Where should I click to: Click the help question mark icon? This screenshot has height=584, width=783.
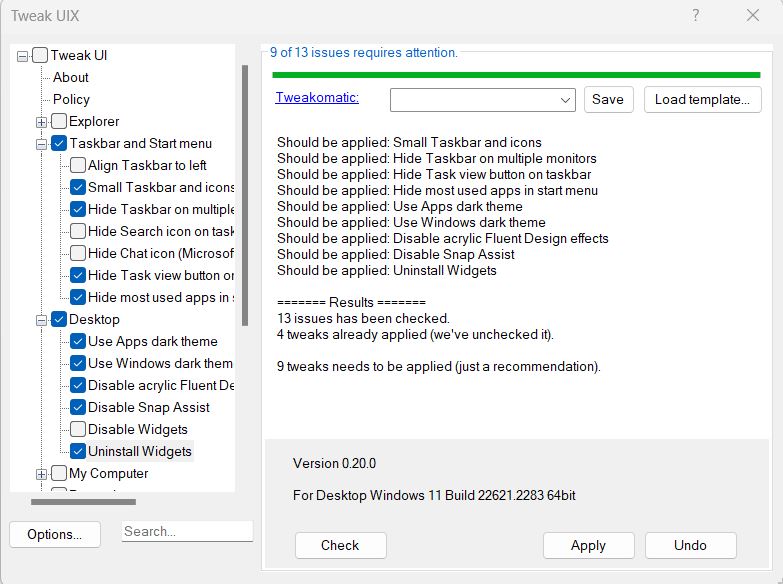tap(696, 15)
